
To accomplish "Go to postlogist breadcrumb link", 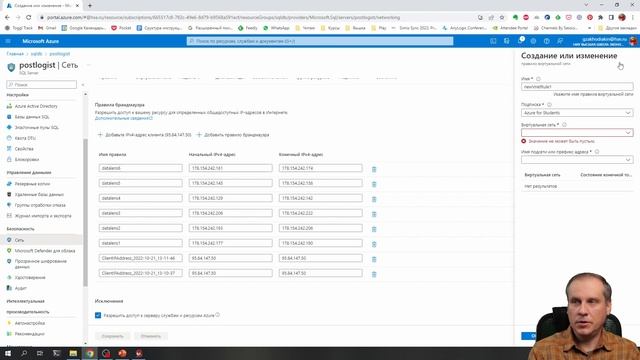I will [x=60, y=54].
